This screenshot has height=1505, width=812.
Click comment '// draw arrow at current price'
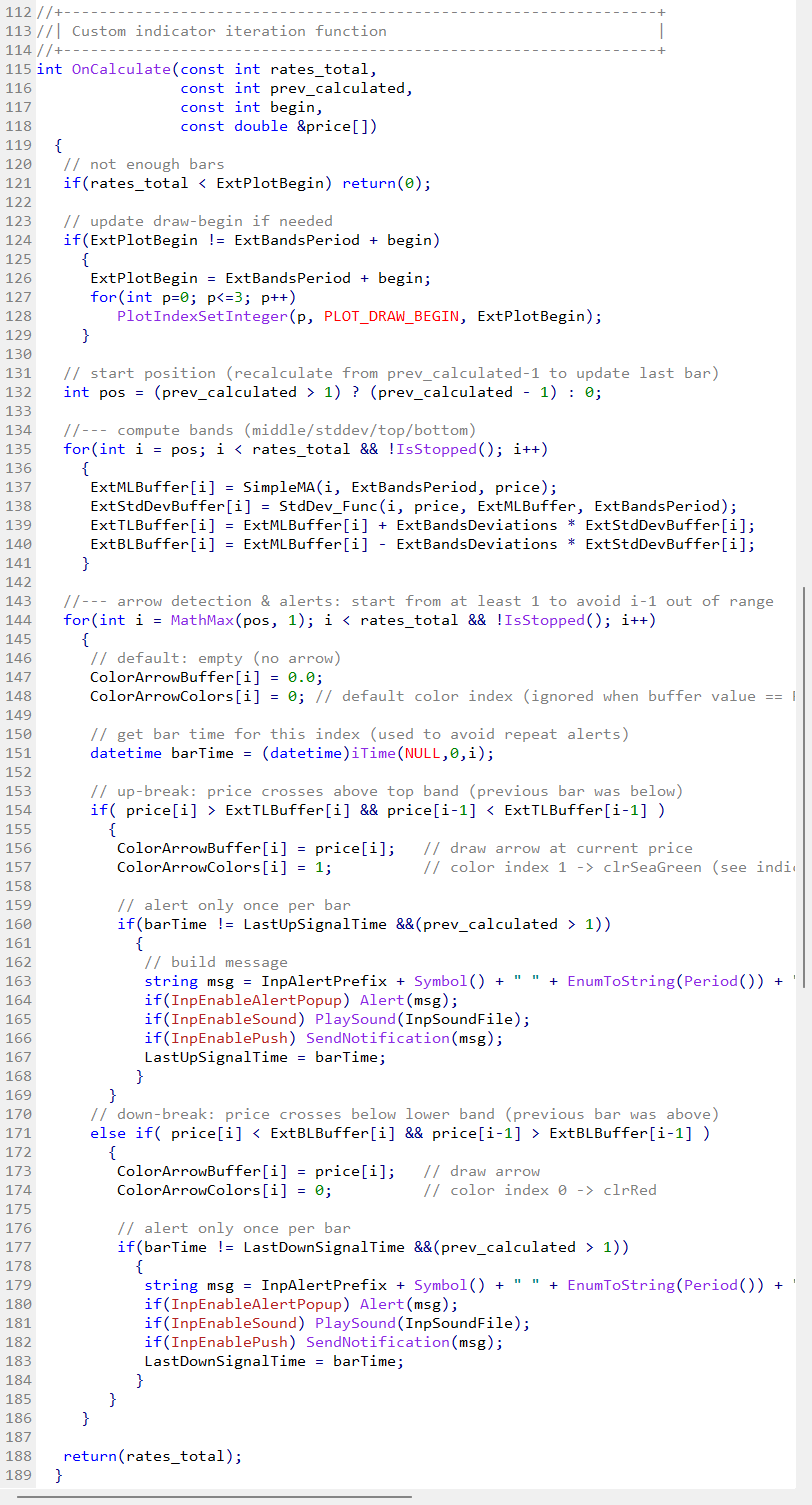point(558,848)
